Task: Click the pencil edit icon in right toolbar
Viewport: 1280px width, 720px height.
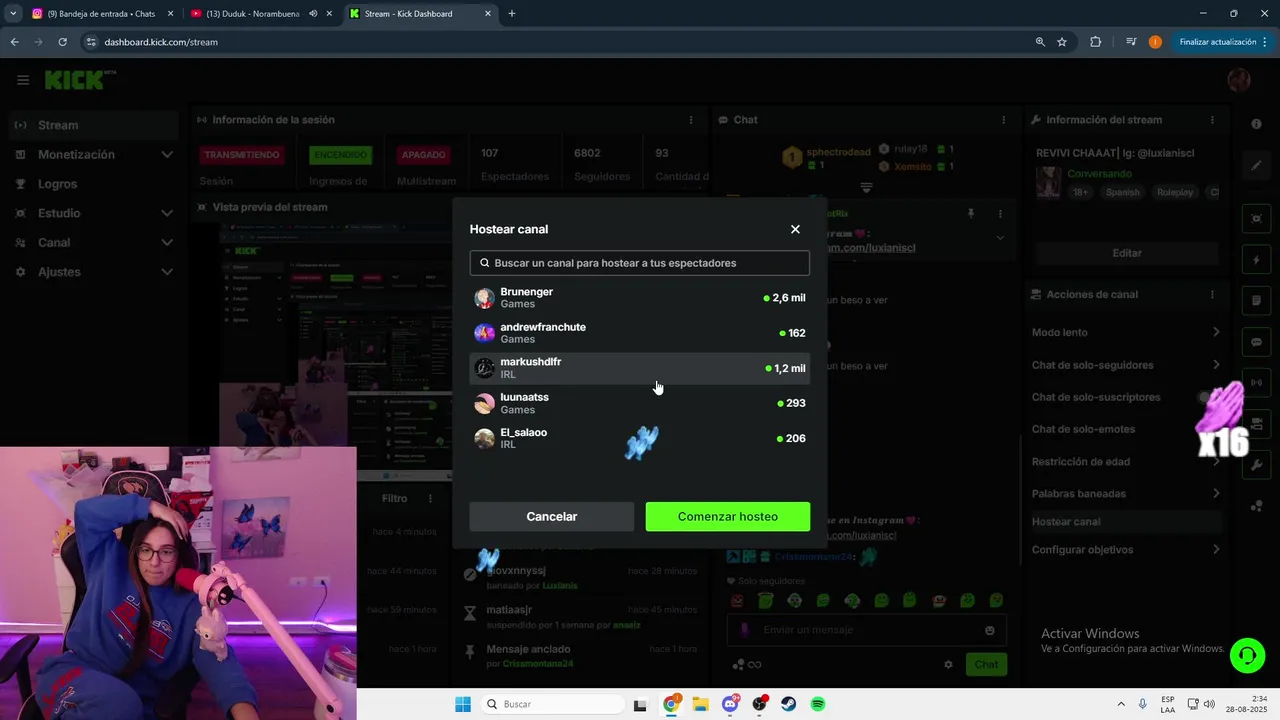Action: pyautogui.click(x=1256, y=165)
